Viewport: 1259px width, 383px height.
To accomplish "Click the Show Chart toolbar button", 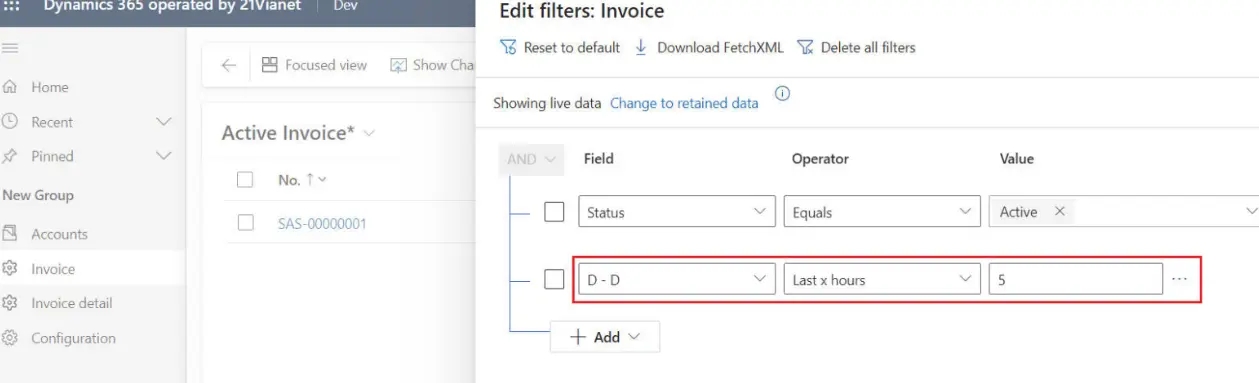I will point(432,65).
